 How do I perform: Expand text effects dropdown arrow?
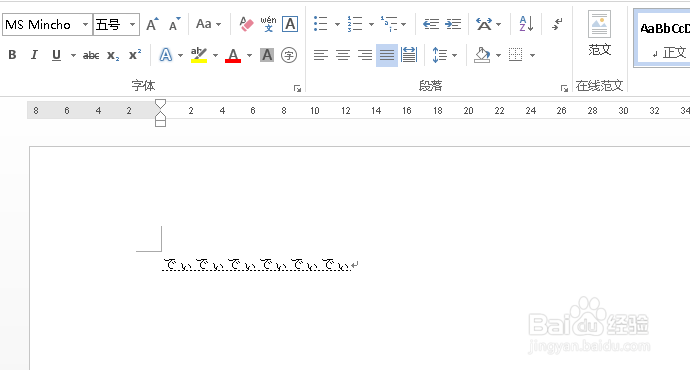(180, 55)
